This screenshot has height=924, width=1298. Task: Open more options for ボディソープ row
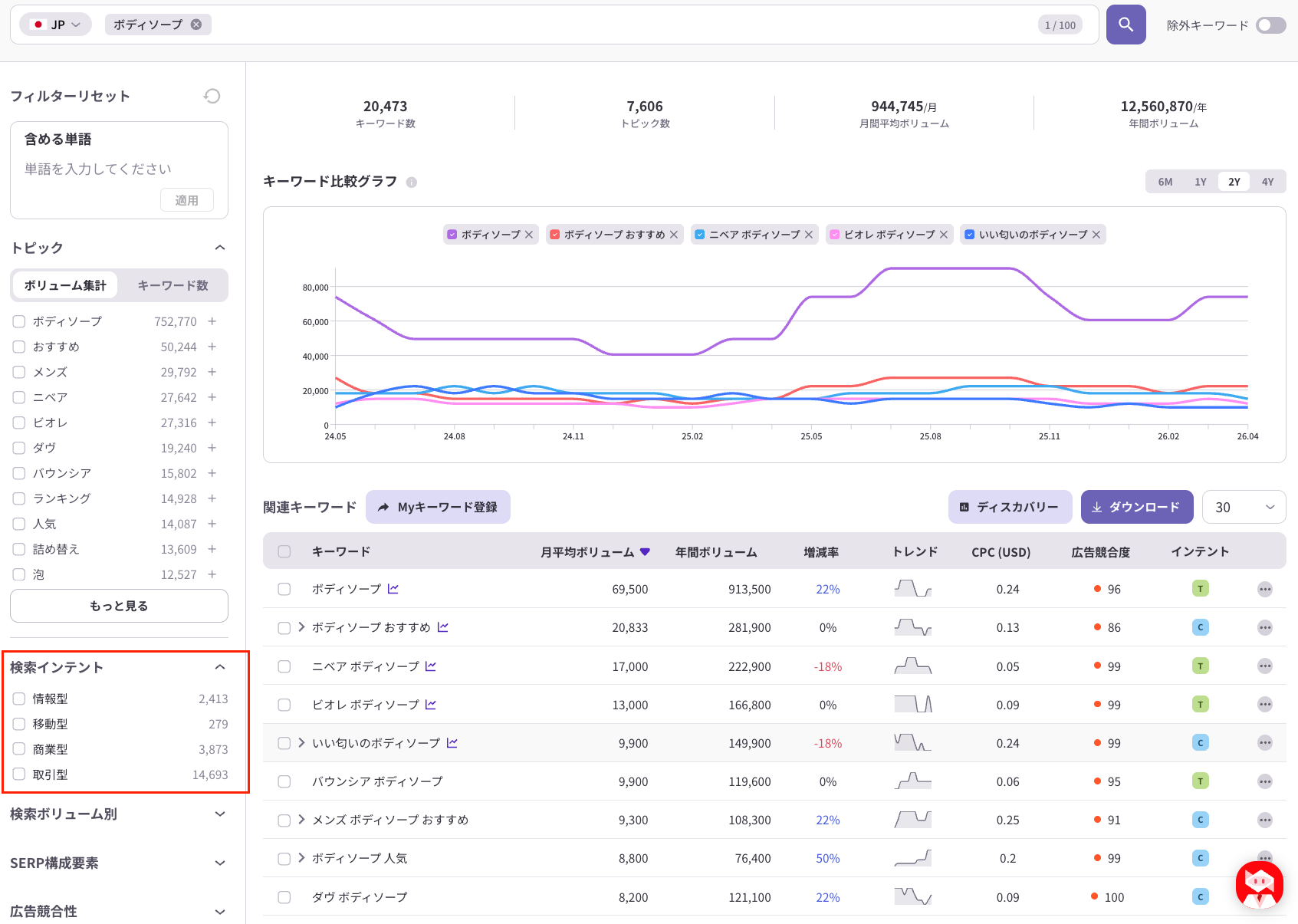1265,589
